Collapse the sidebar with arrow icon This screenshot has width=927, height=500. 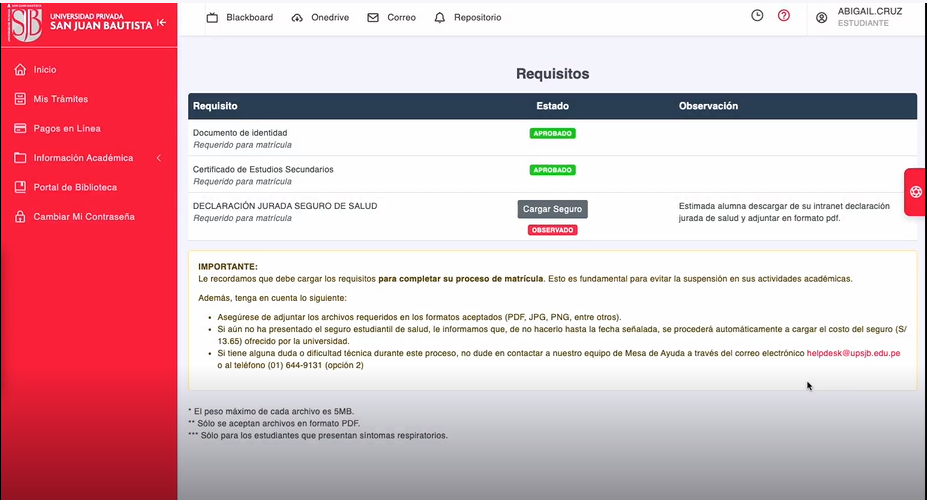click(x=162, y=23)
